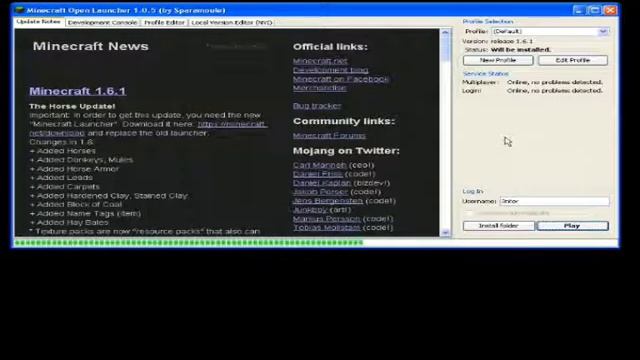This screenshot has width=640, height=360.
Task: Click the 'Will be installed.' status text
Action: click(520, 50)
